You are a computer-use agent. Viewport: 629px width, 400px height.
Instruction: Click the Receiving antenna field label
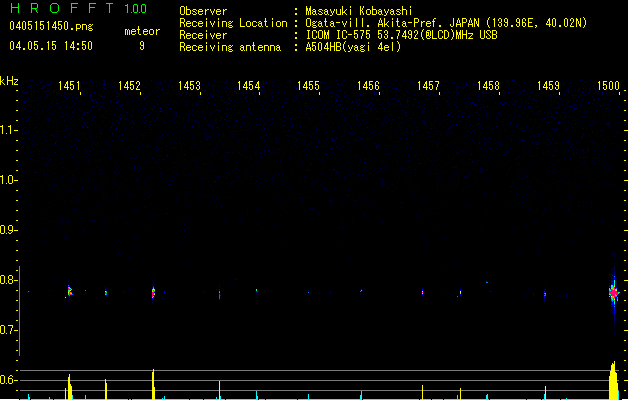click(230, 47)
